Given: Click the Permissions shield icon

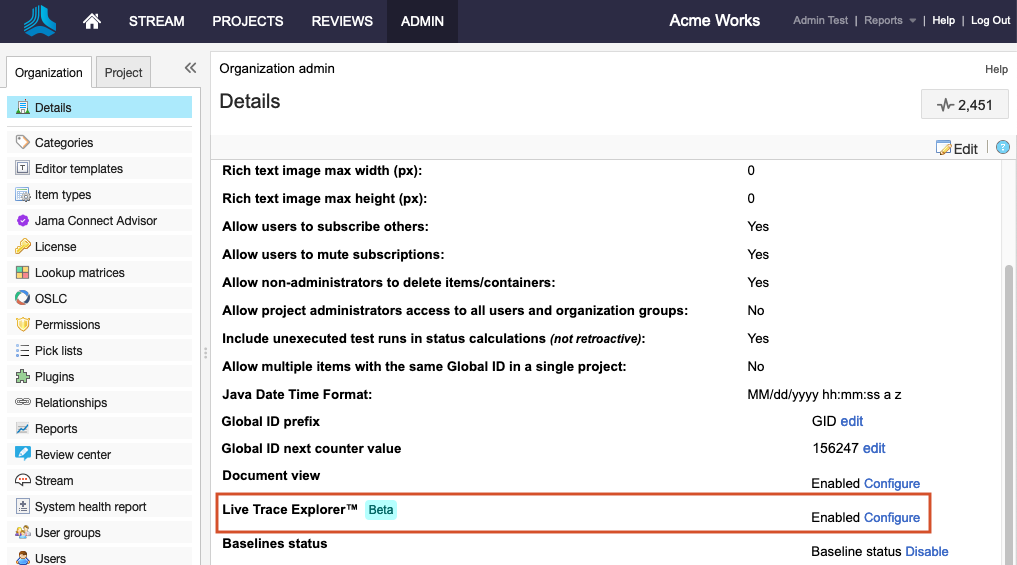Looking at the screenshot, I should [x=23, y=324].
